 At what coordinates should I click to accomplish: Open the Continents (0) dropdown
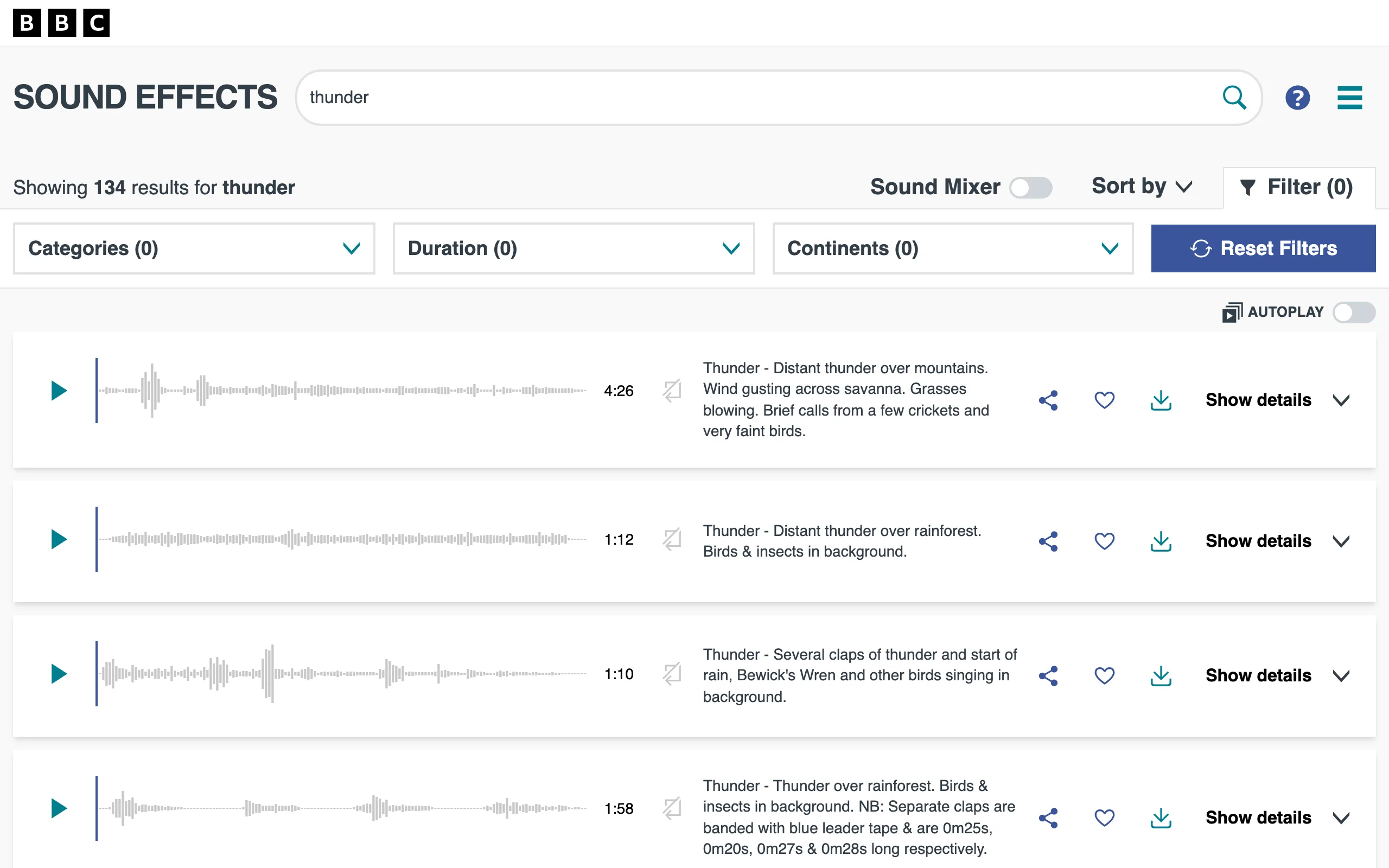pos(953,248)
